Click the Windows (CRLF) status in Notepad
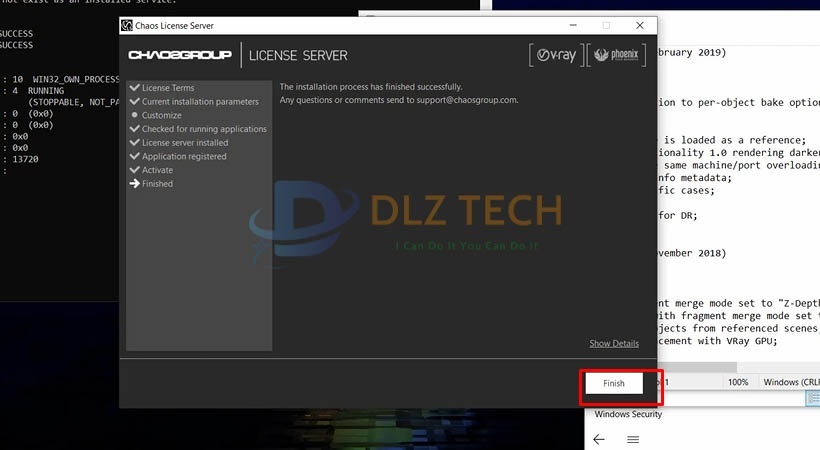This screenshot has height=450, width=820. (791, 382)
